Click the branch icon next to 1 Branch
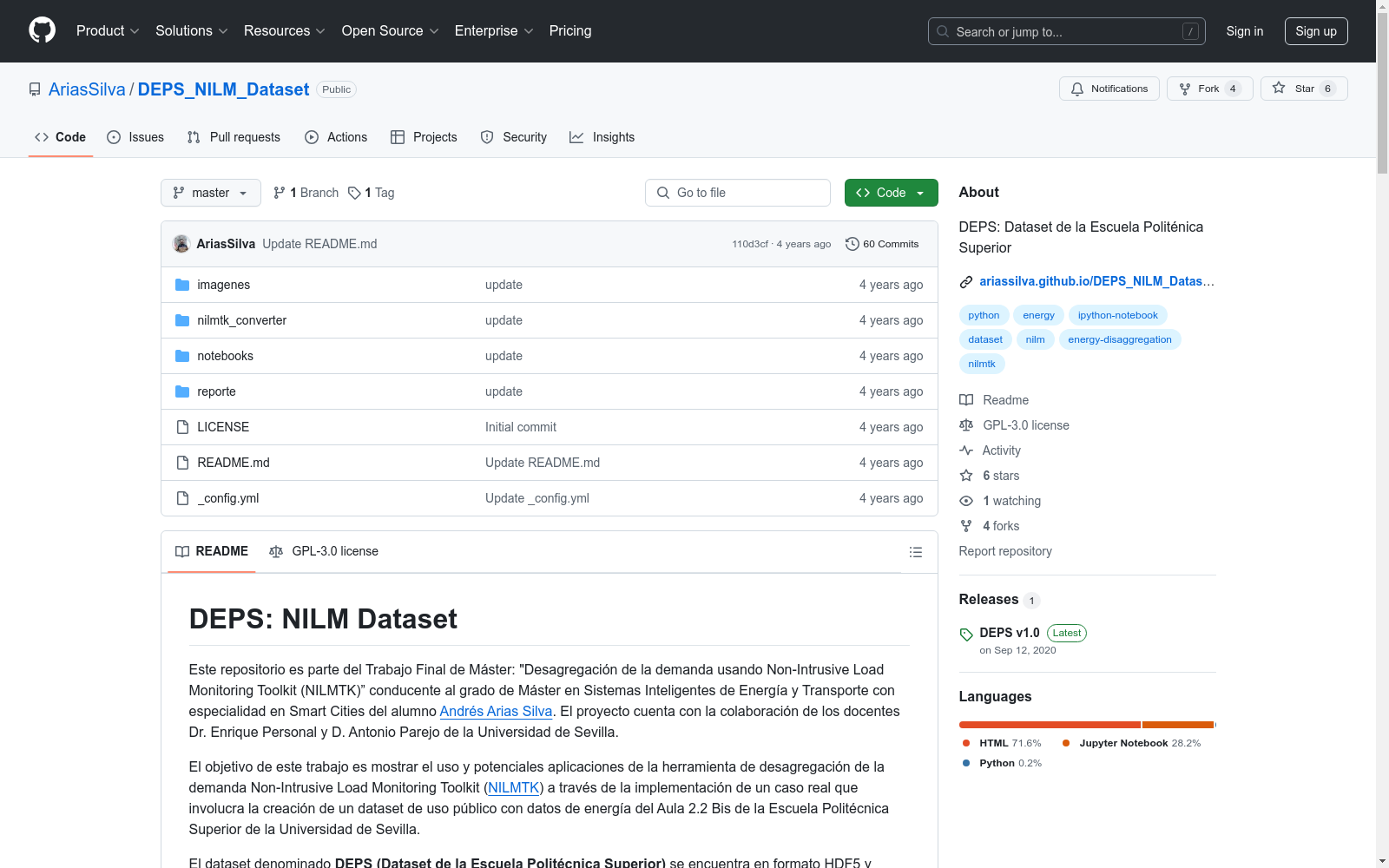 coord(280,193)
